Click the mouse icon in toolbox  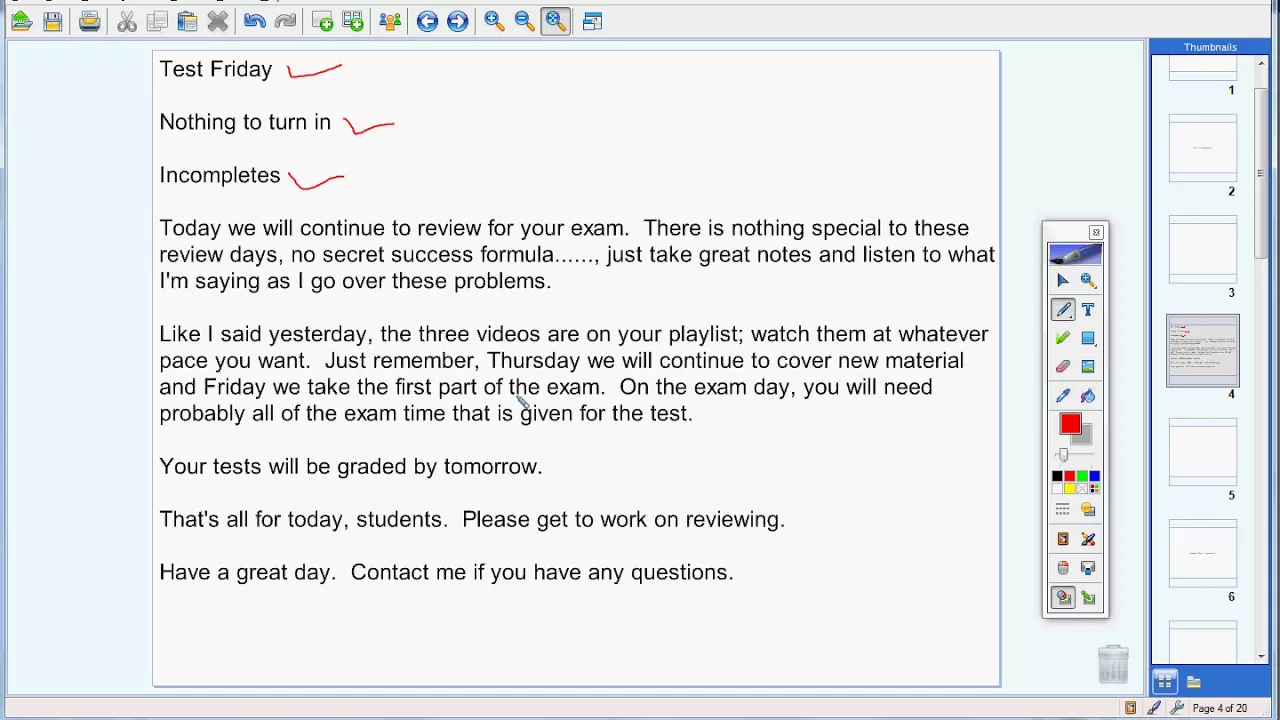pos(1062,568)
